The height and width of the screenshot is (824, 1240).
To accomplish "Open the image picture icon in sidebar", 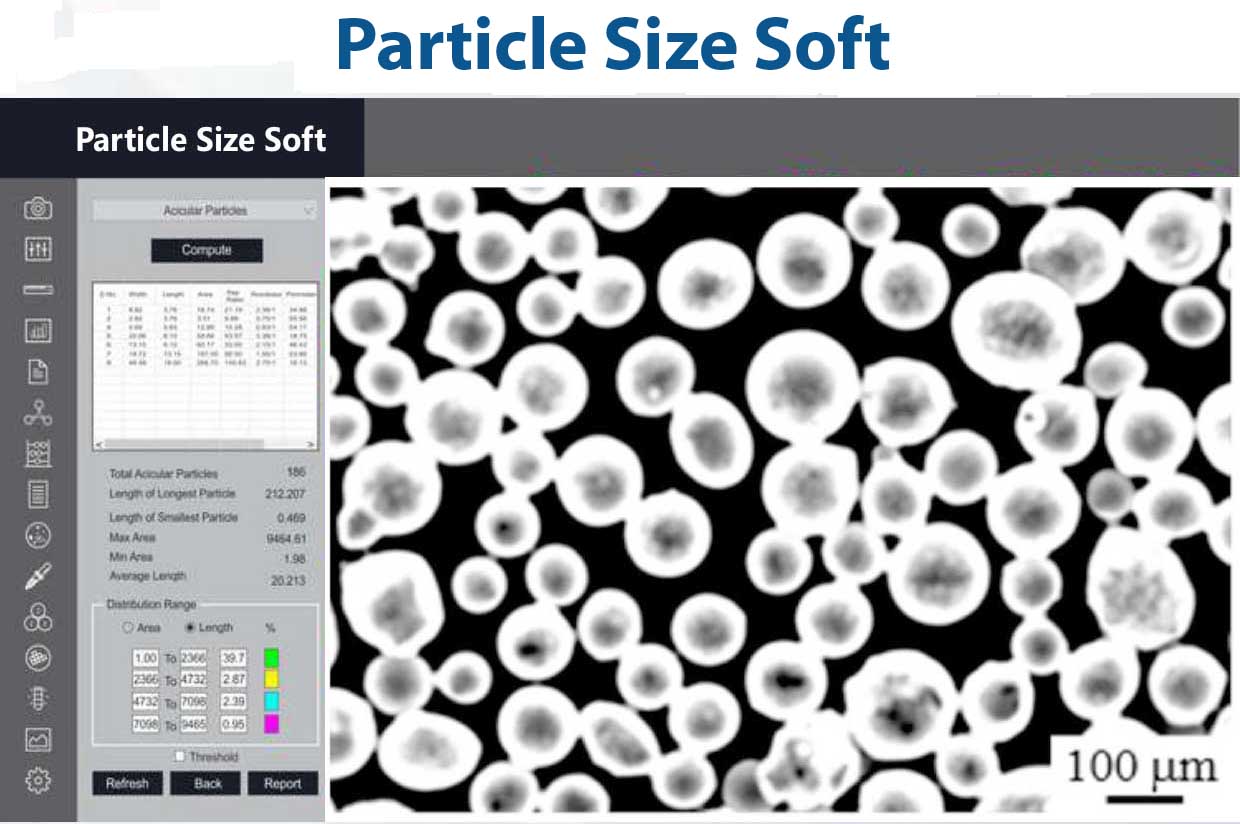I will coord(38,740).
